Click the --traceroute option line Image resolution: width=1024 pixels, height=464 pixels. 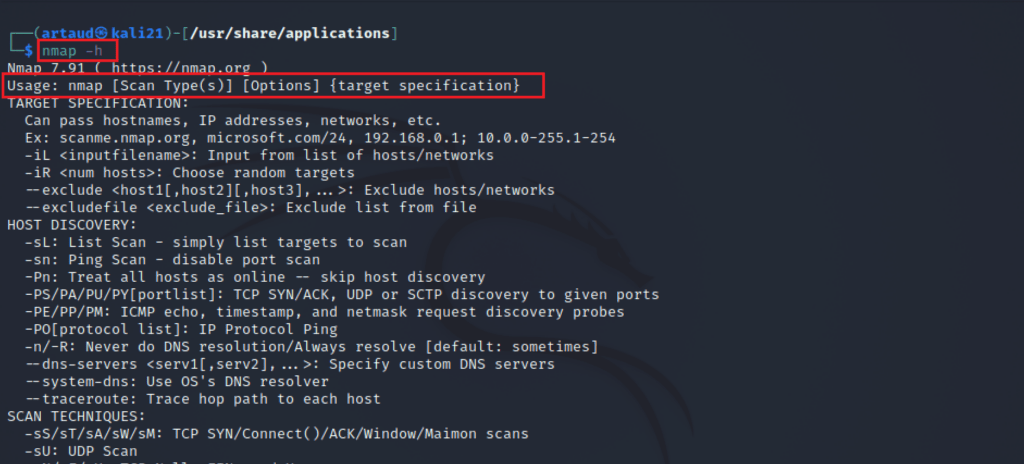(x=202, y=399)
